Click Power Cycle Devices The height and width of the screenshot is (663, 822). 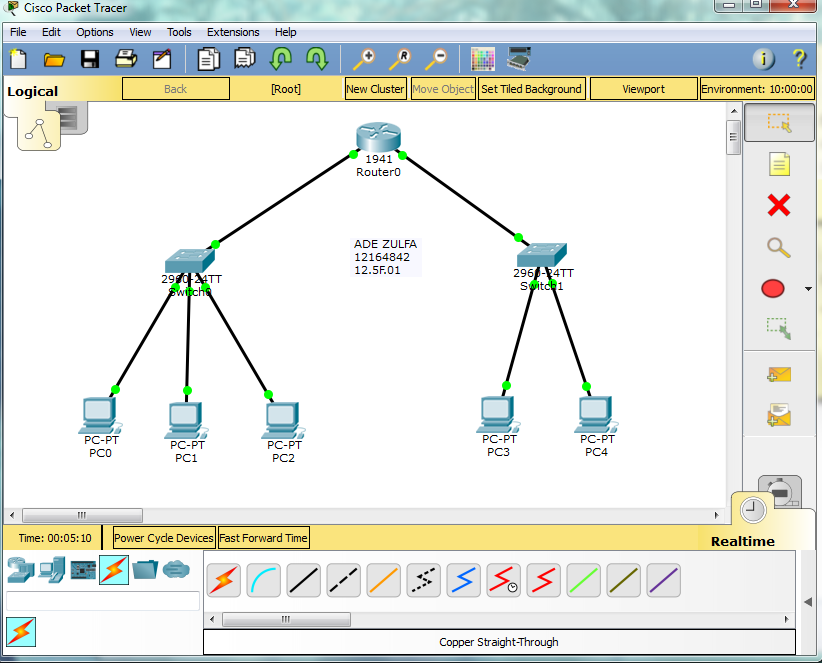[164, 538]
